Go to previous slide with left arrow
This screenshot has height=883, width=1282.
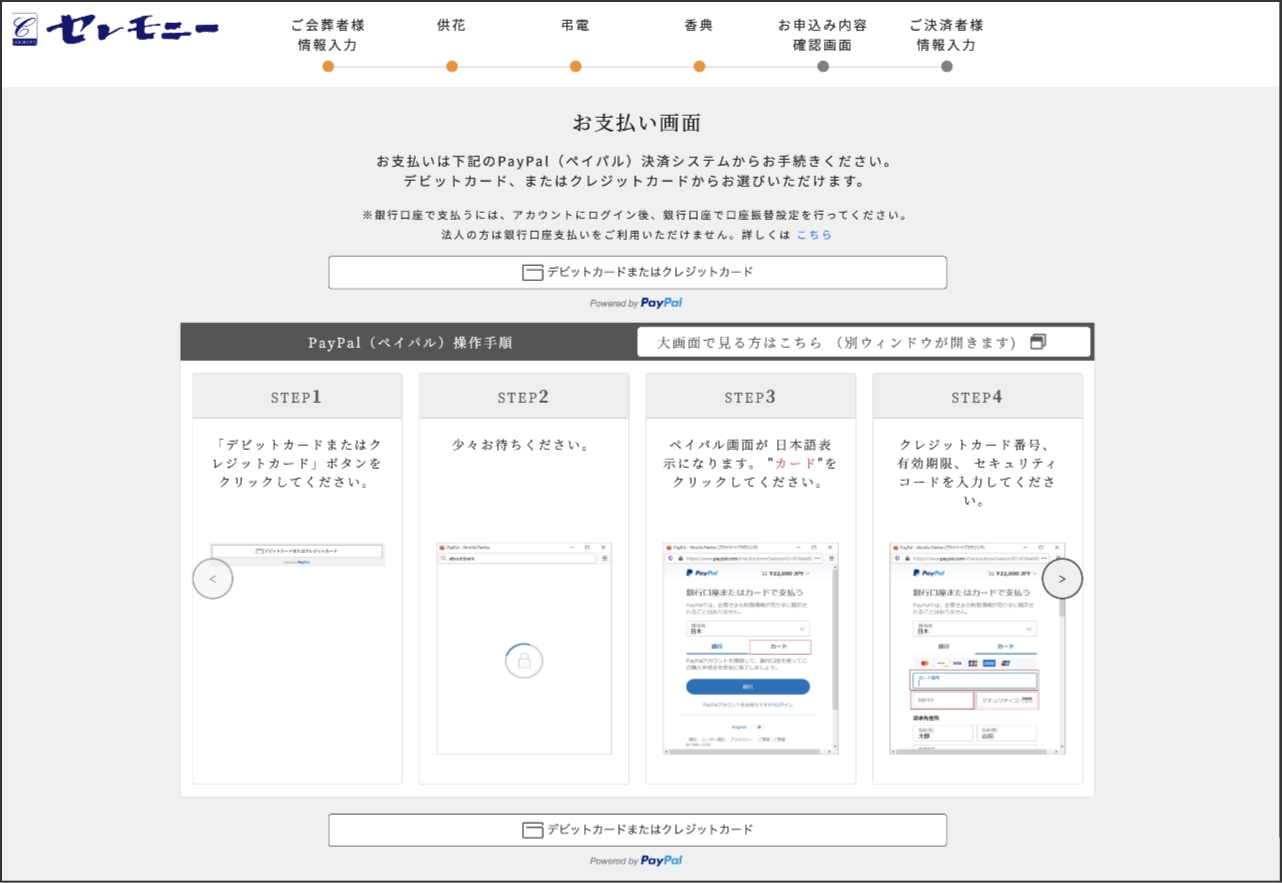tap(212, 579)
